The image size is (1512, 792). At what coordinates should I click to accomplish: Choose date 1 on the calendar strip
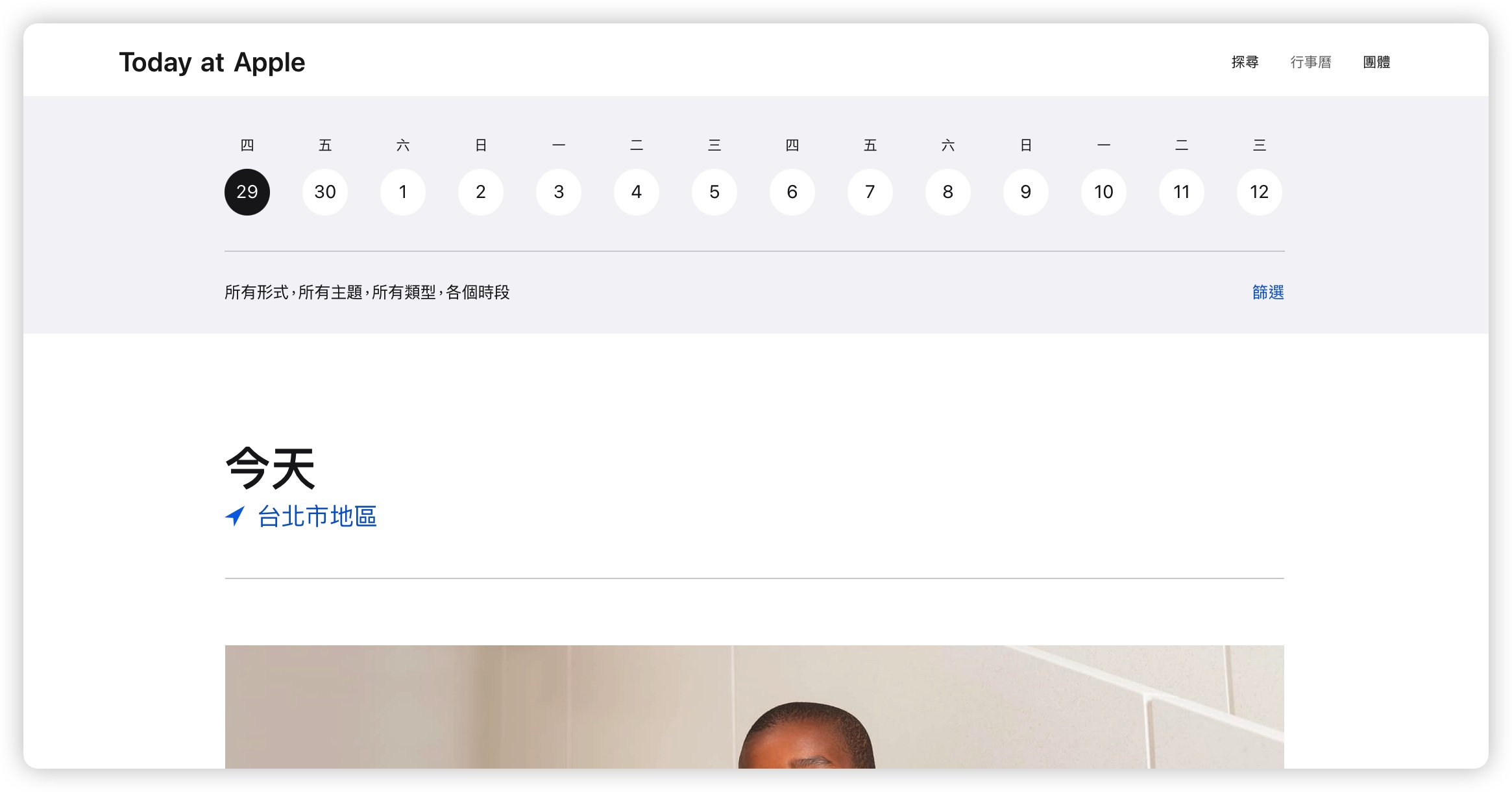(403, 192)
